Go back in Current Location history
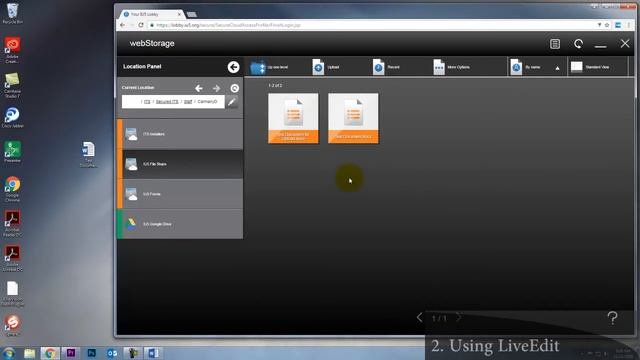 coord(199,88)
